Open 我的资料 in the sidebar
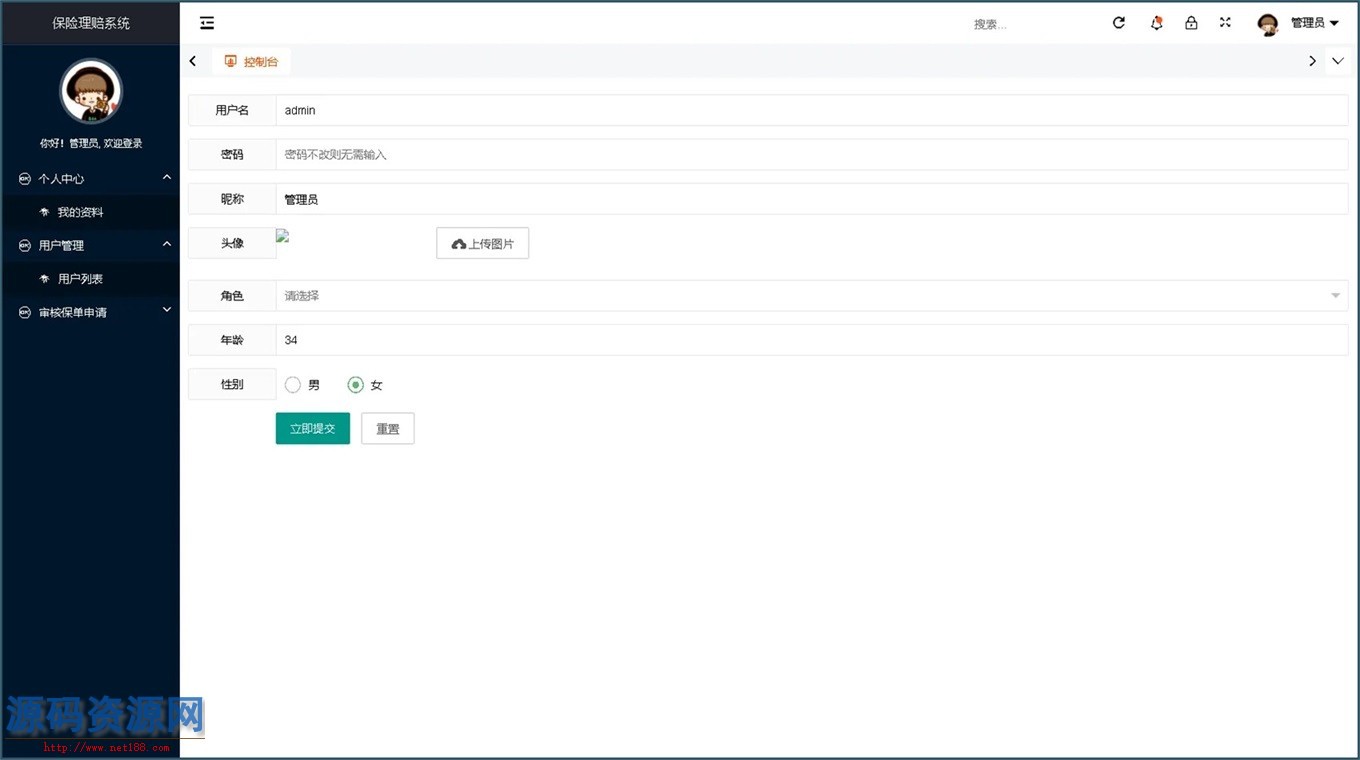The width and height of the screenshot is (1360, 760). coord(80,212)
